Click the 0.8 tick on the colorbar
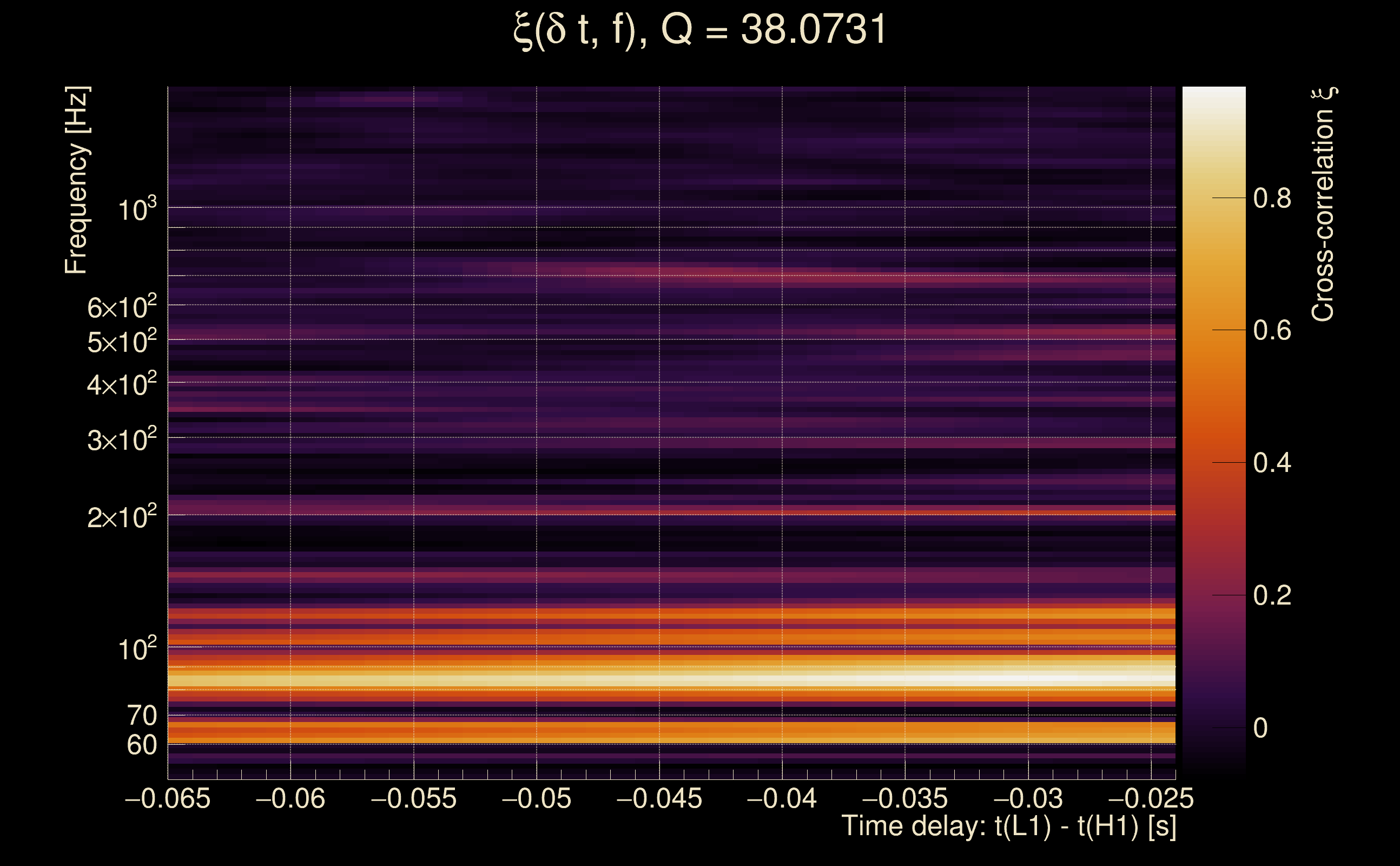The image size is (1400, 866). [1272, 198]
